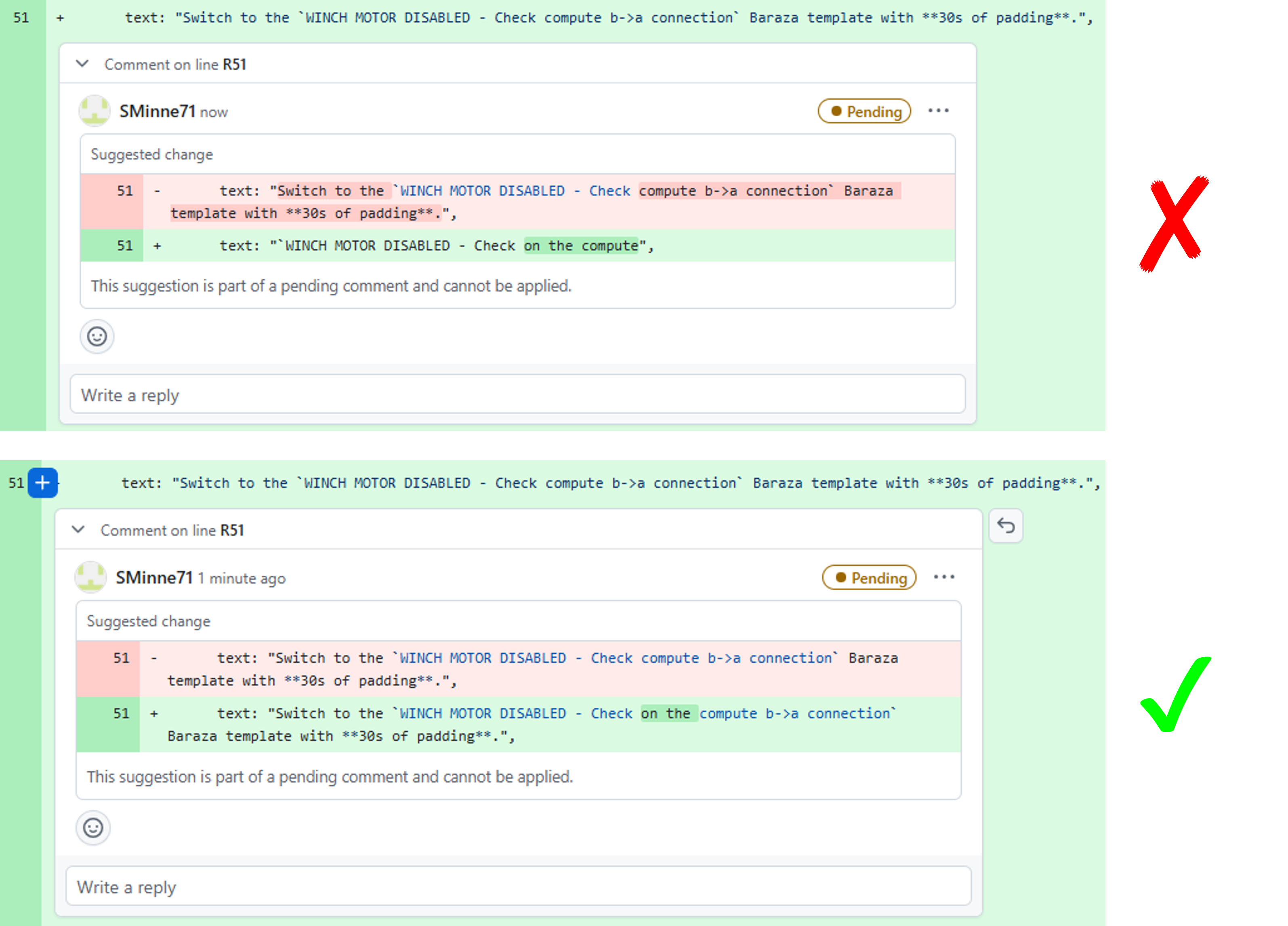
Task: Focus the lower 'Write a reply' field
Action: pyautogui.click(x=519, y=886)
